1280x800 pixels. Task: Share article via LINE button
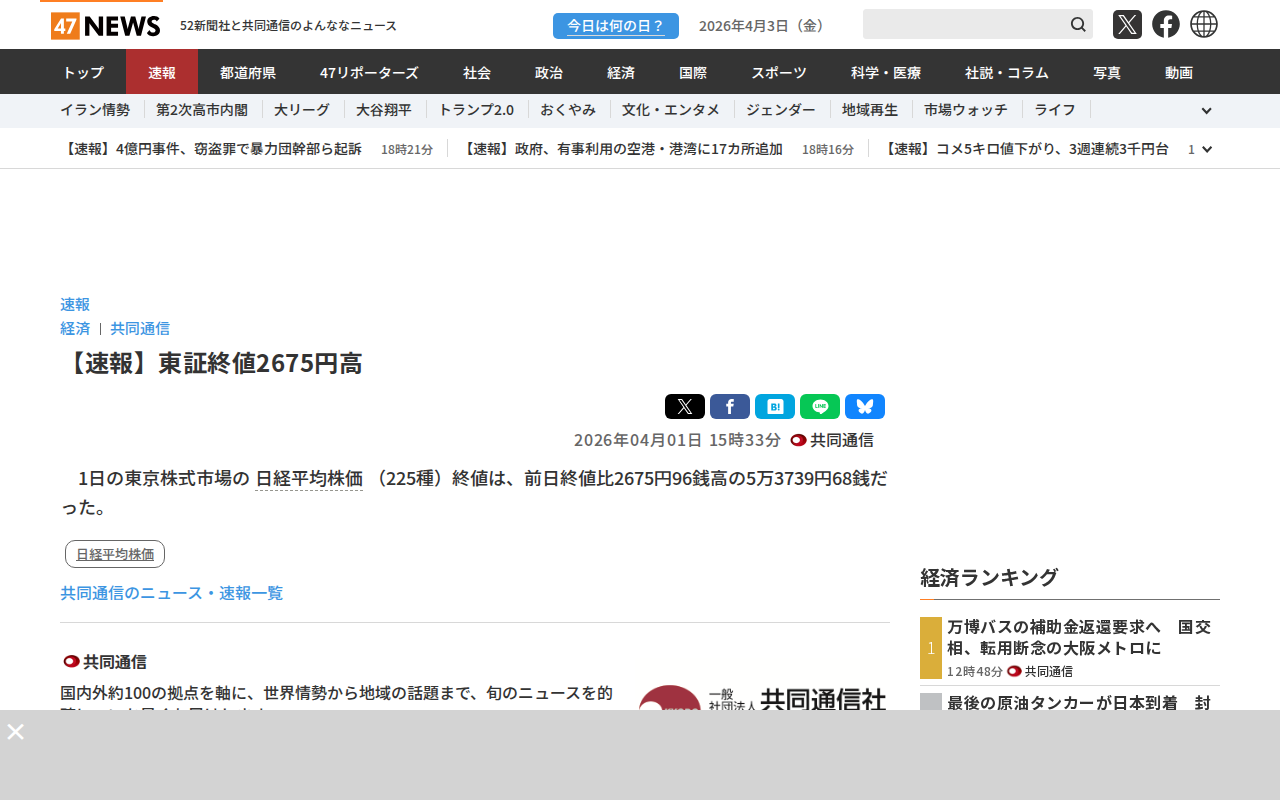coord(819,407)
